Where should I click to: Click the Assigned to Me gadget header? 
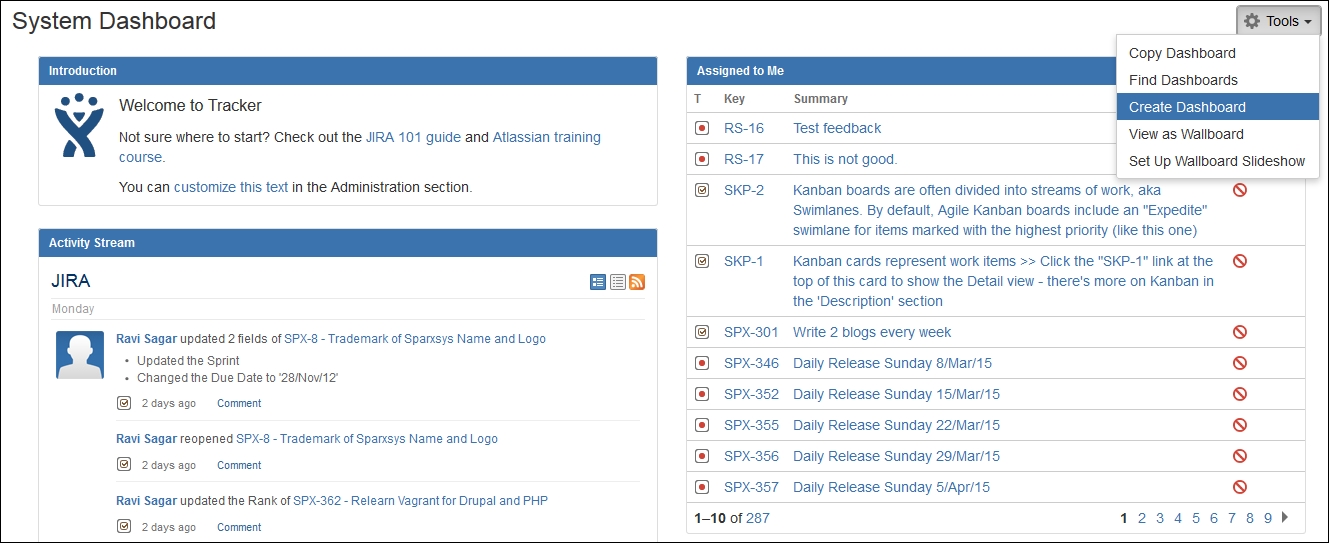coord(996,71)
